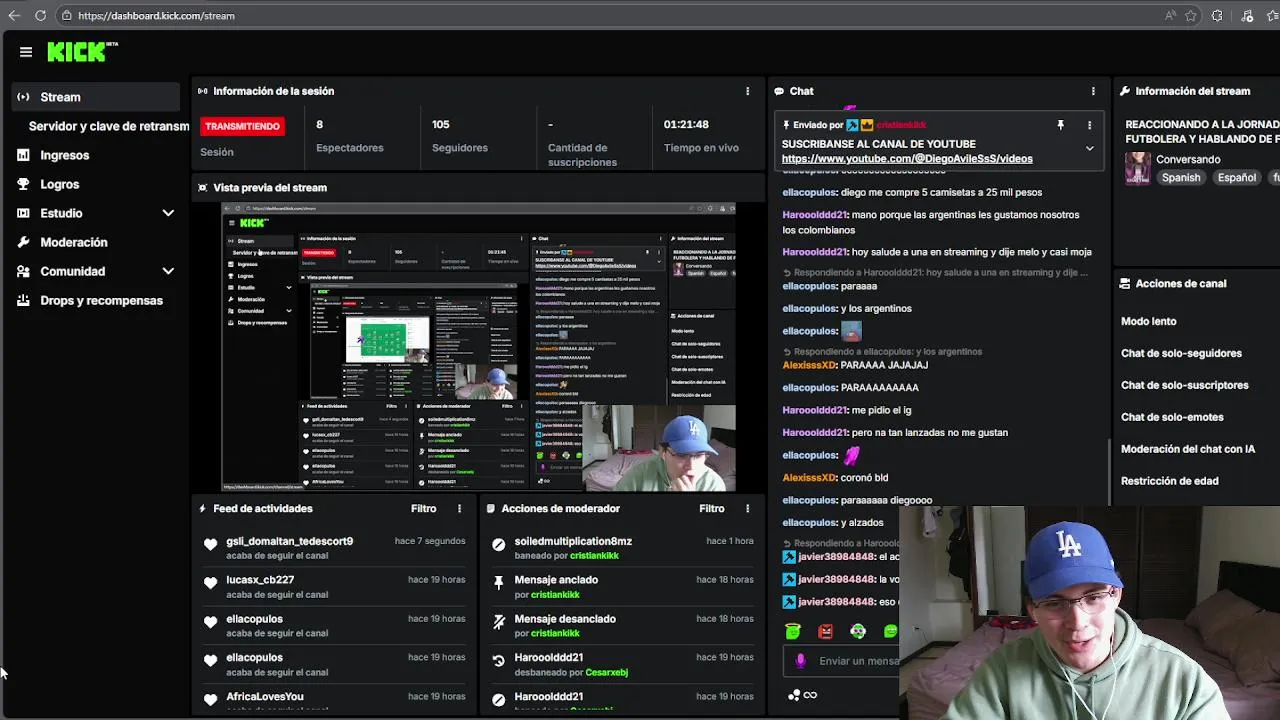Click heart icon beside lucasx_cb227 follow
This screenshot has width=1280, height=720.
210,583
